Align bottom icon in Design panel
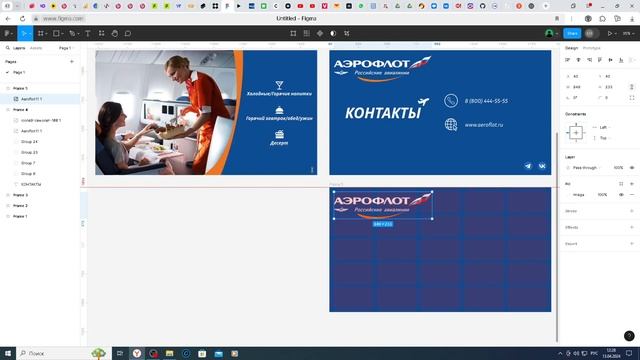Screen dimensions: 640x360 [x=621, y=60]
